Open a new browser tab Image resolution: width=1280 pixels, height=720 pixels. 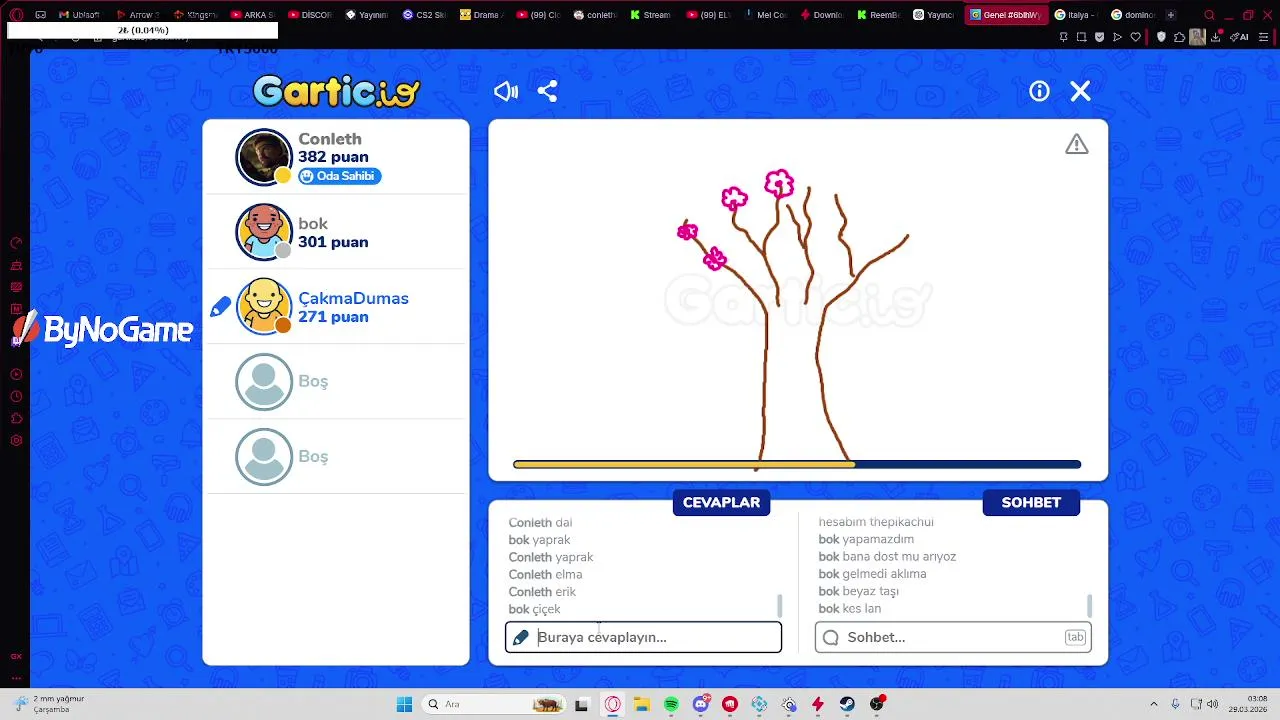tap(1171, 15)
